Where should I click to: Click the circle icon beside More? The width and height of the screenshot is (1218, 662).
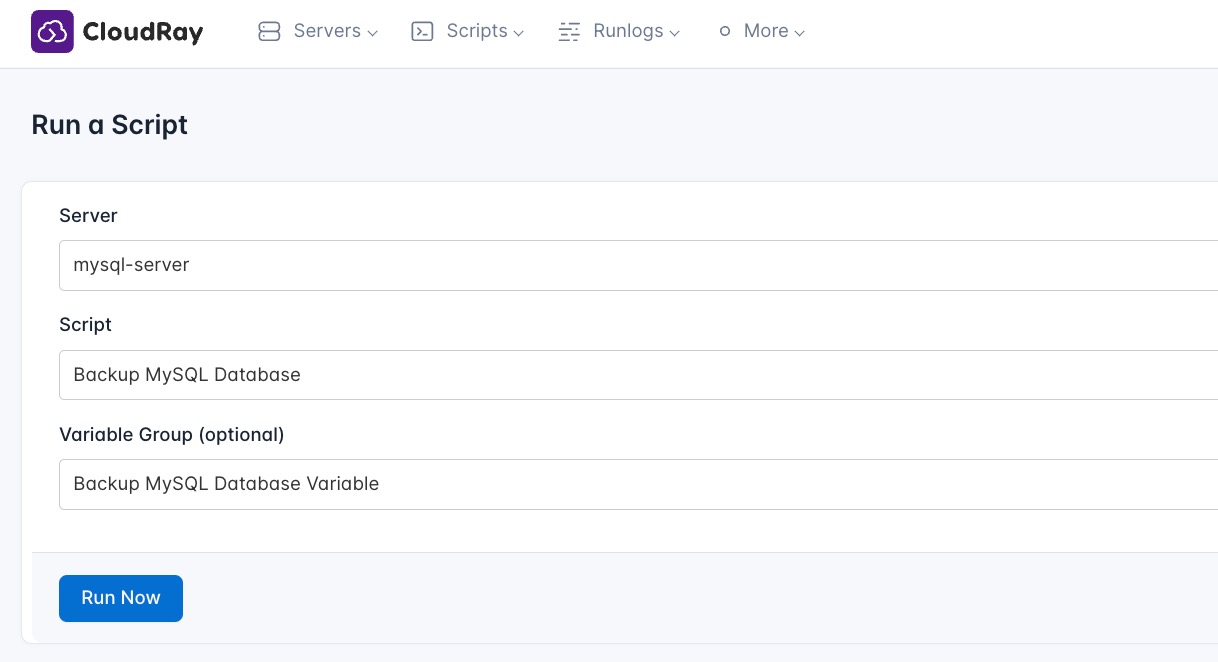tap(724, 31)
